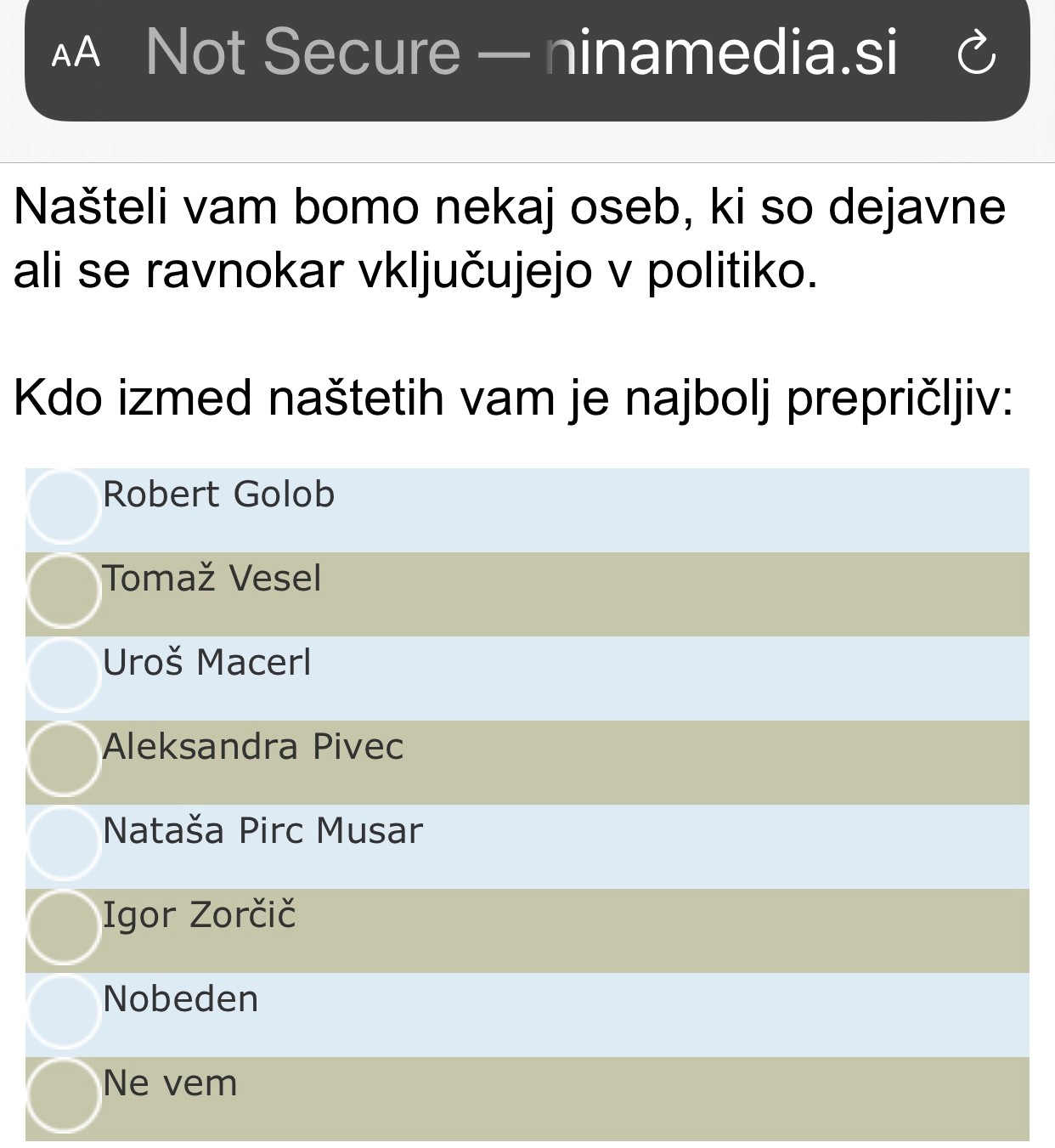Check the Igor Zorčič radio button
Viewport: 1055px width, 1148px height.
(x=64, y=928)
